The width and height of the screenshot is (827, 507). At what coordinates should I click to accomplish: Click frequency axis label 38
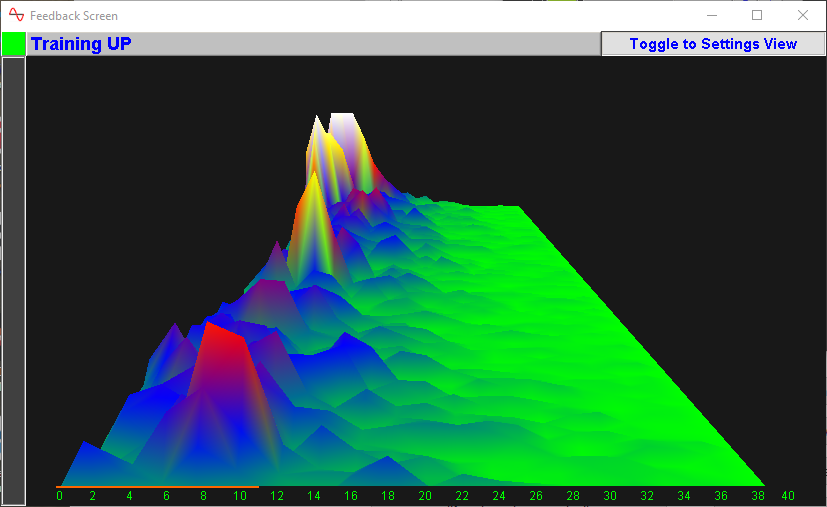(758, 496)
